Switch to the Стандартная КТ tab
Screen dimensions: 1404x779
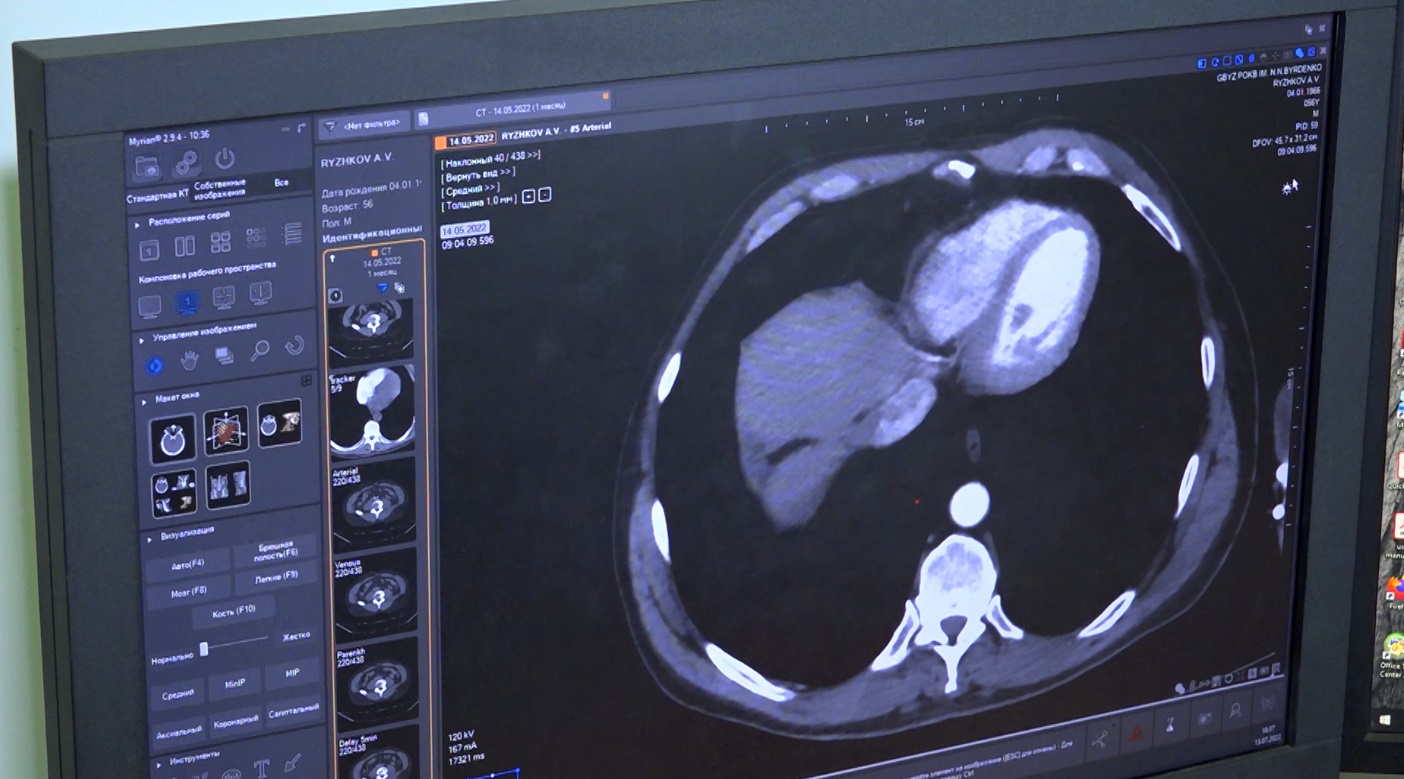coord(158,196)
